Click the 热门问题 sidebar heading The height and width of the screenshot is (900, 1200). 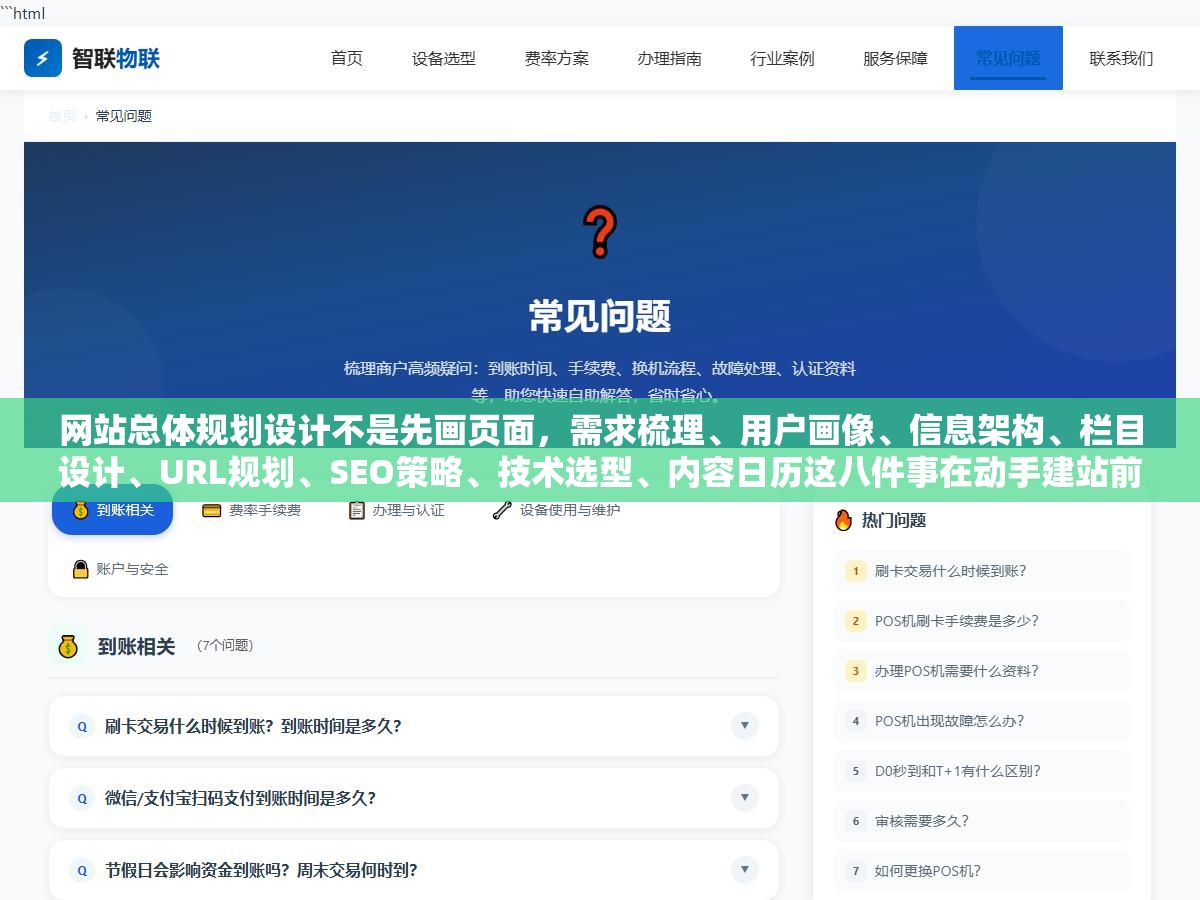tap(894, 520)
